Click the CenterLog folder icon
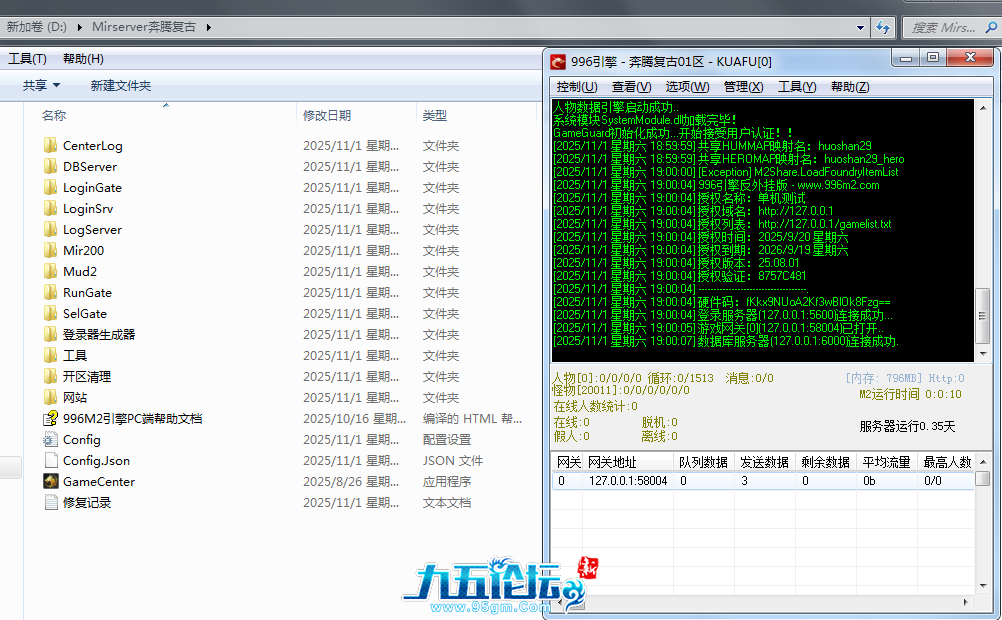Screen dimensions: 1002x620 pos(50,146)
